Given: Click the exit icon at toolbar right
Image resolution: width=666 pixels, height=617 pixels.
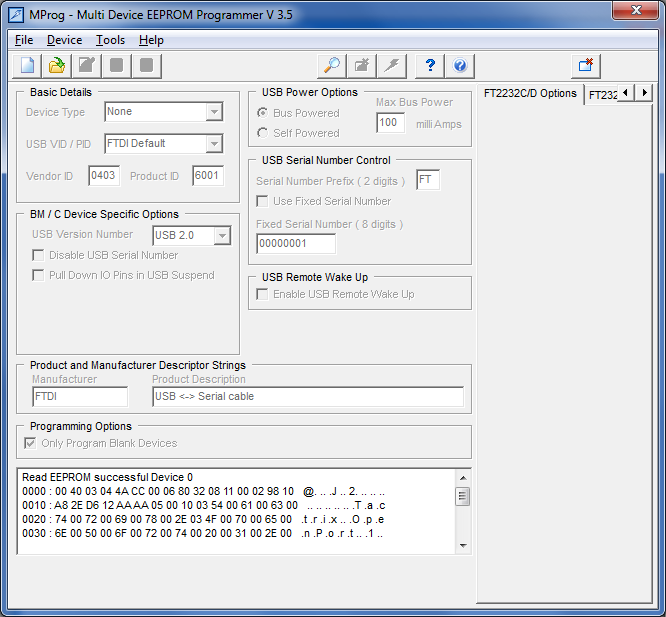Looking at the screenshot, I should click(586, 66).
